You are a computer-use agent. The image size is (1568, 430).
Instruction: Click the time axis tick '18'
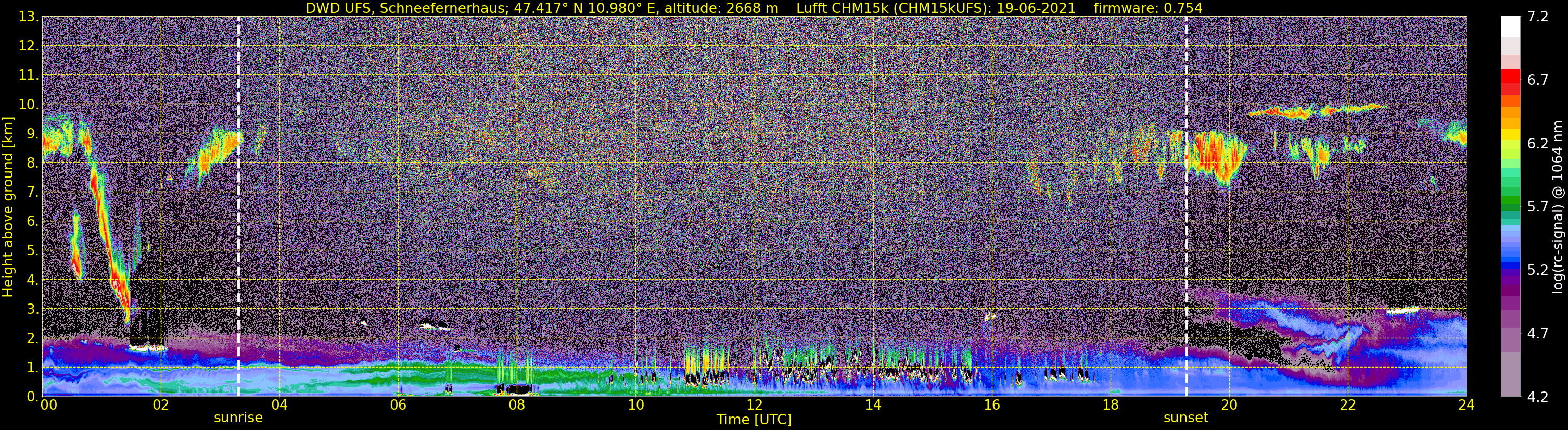click(1110, 406)
